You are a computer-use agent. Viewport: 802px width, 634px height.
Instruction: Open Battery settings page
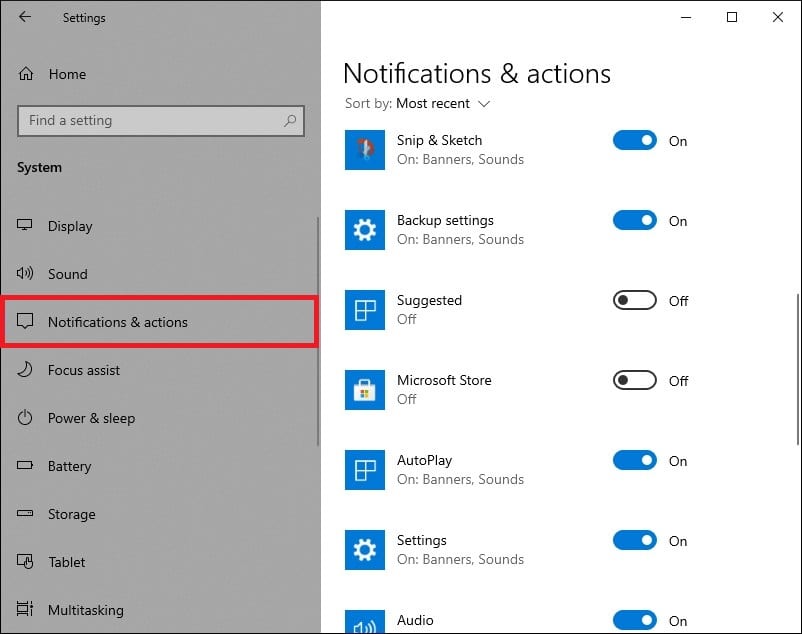[160, 466]
